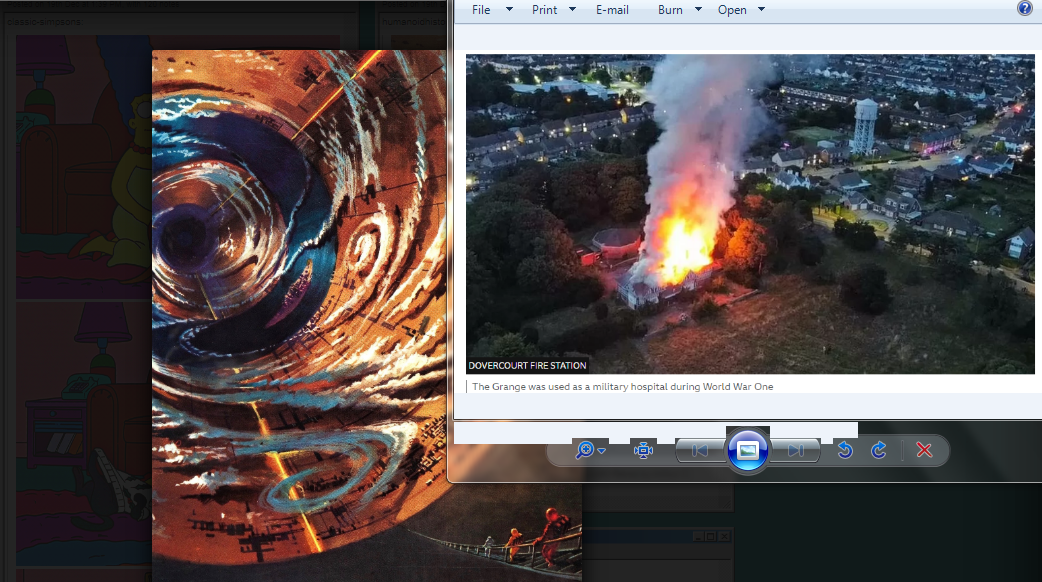Viewport: 1042px width, 582px height.
Task: Rotate the picture clockwise
Action: (879, 450)
